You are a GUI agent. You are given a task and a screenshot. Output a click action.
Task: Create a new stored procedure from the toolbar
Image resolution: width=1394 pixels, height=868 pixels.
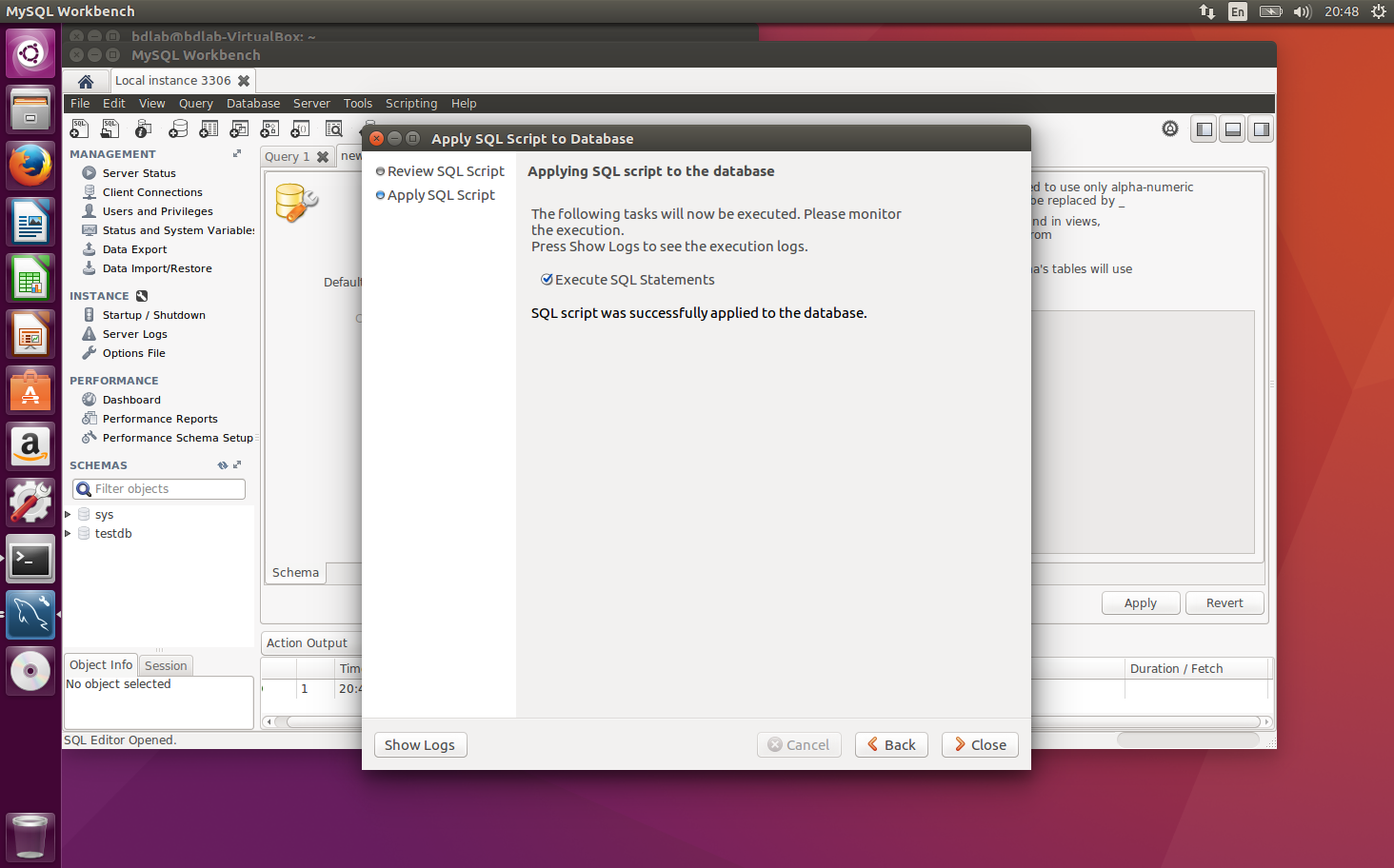click(269, 128)
